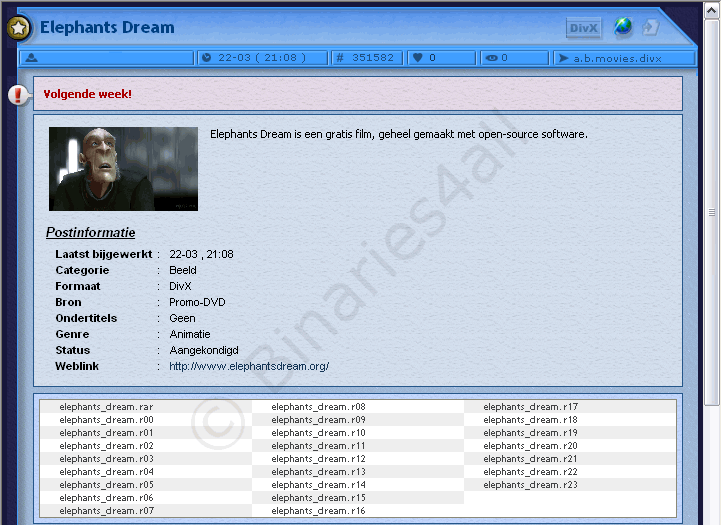This screenshot has width=722, height=525.
Task: Click the arrow export icon in header
Action: (x=650, y=27)
